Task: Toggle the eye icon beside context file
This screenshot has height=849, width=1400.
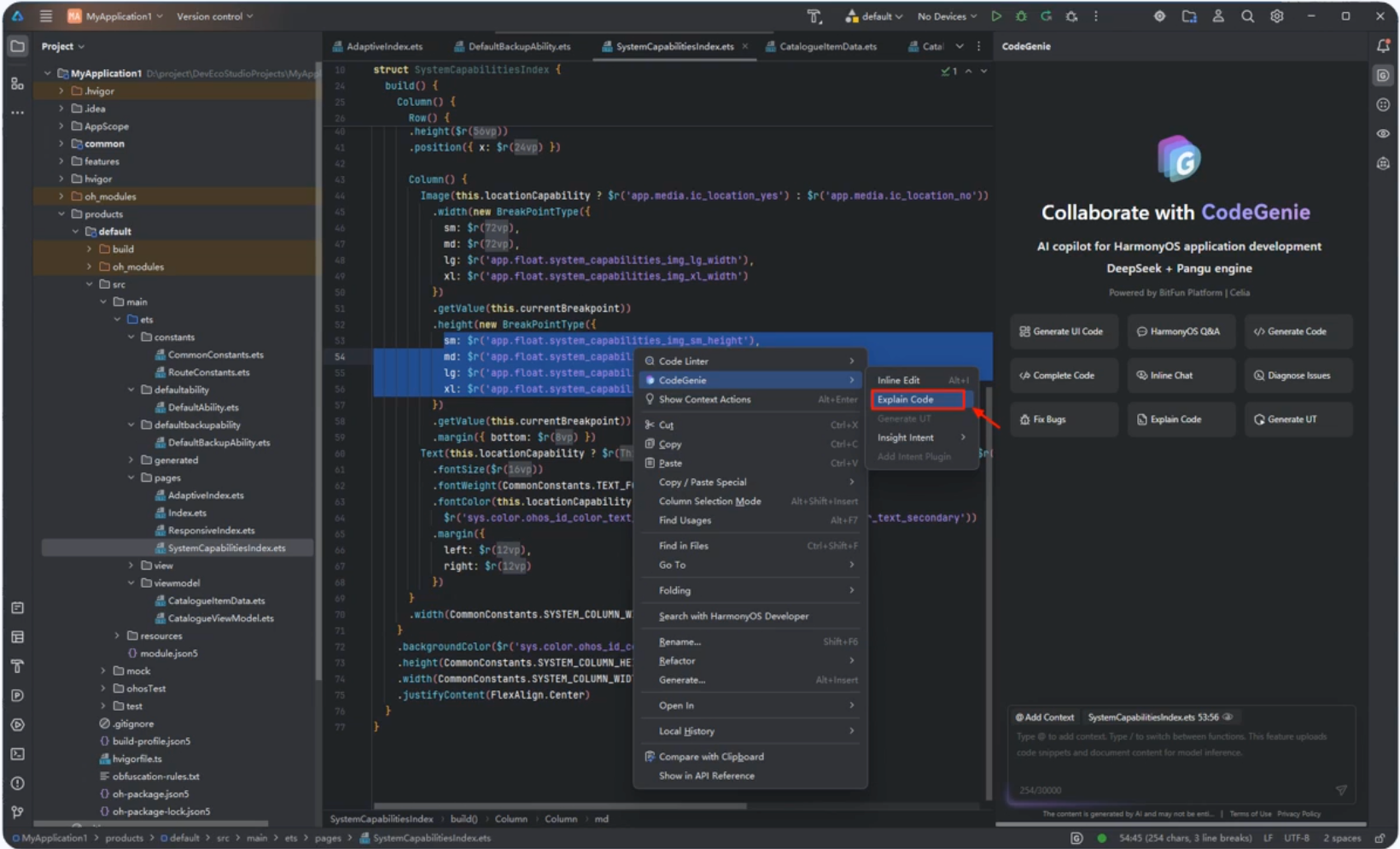Action: coord(1228,717)
